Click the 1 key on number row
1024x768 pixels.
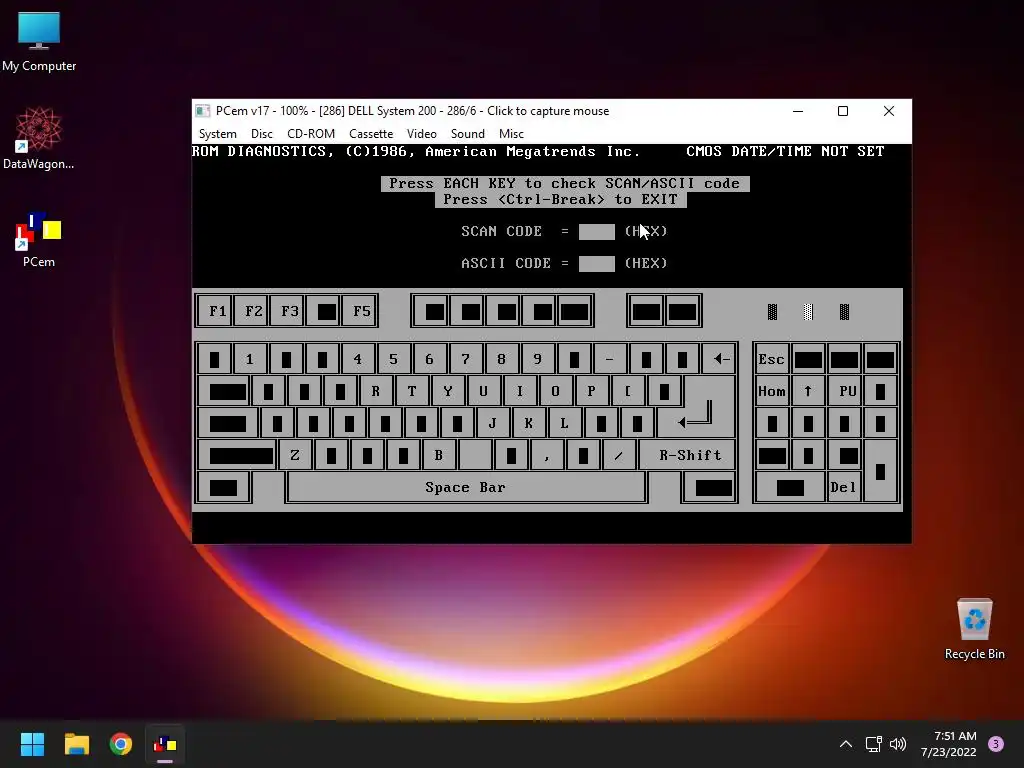click(249, 359)
